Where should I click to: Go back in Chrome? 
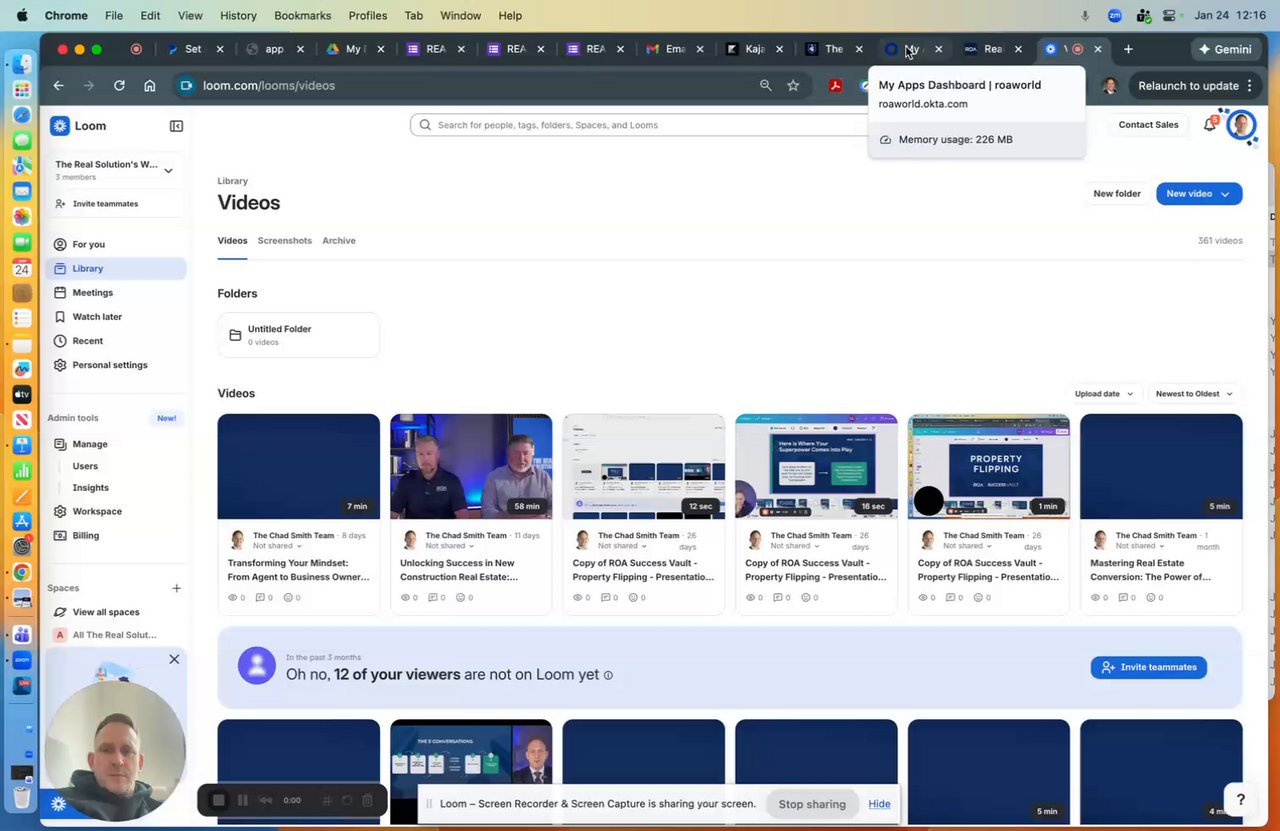(x=58, y=86)
